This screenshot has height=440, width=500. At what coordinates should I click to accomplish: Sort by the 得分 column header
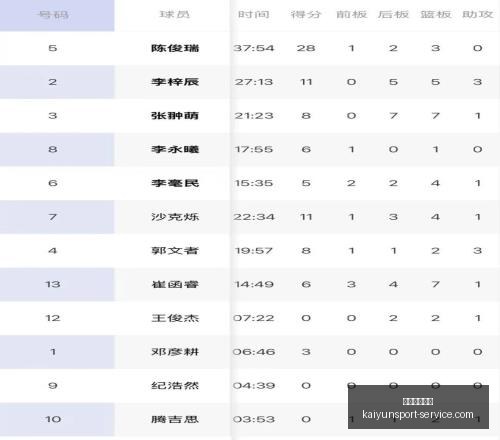tap(306, 15)
